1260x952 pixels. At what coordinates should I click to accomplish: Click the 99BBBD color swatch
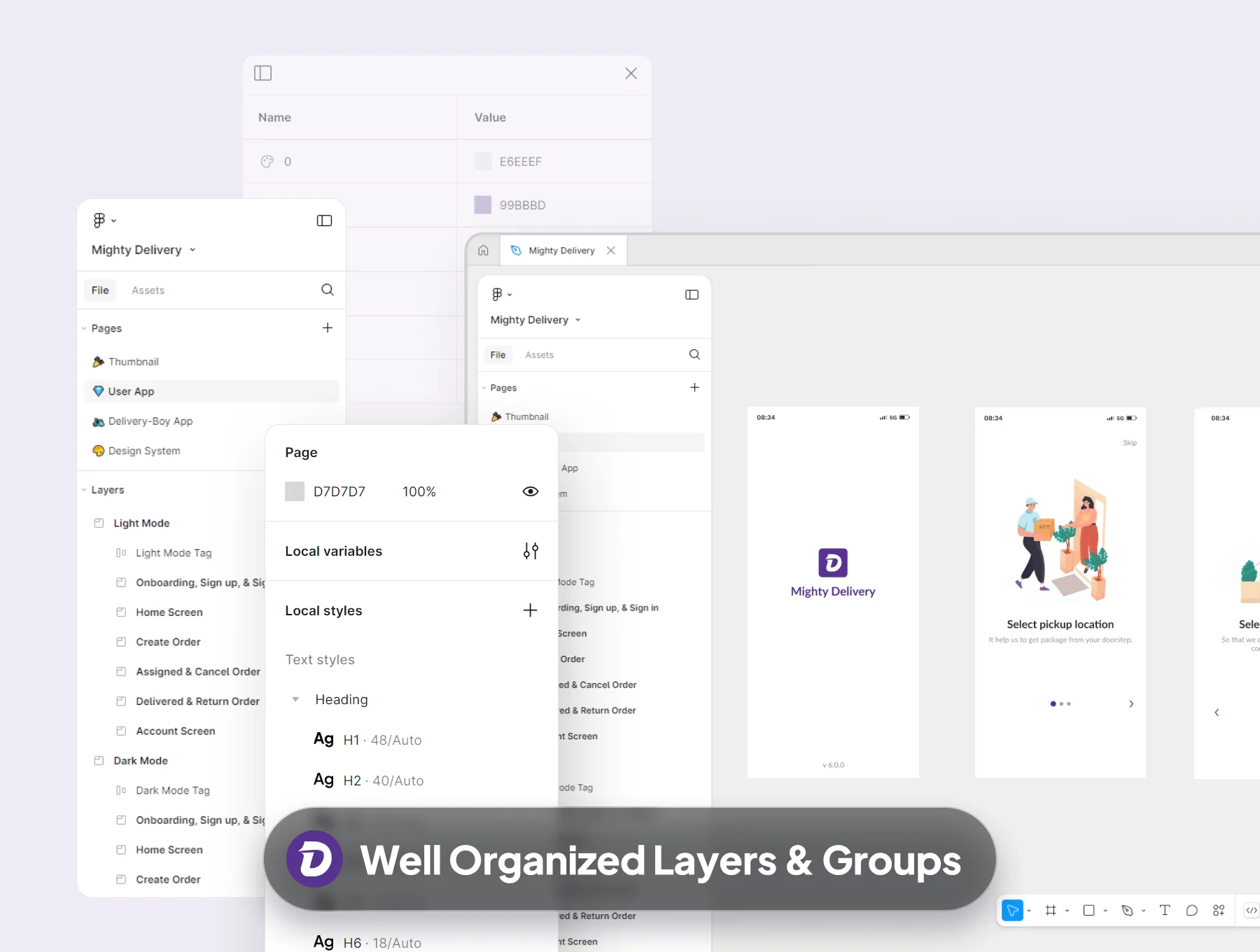(483, 204)
